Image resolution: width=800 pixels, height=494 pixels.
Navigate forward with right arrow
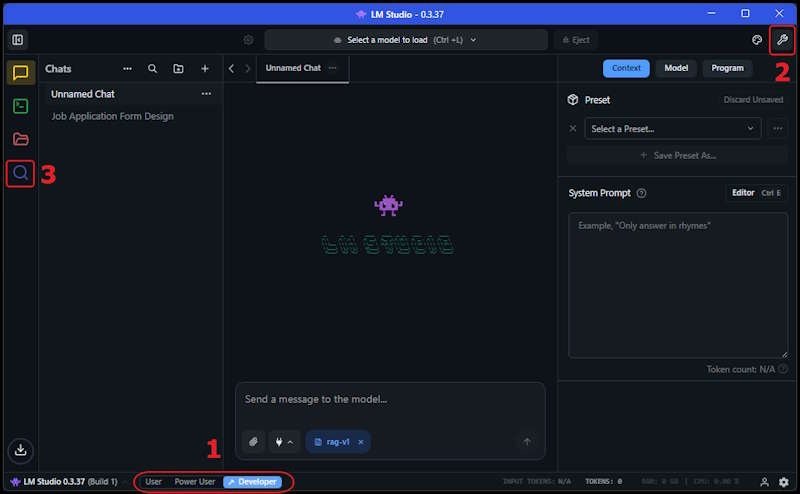247,68
